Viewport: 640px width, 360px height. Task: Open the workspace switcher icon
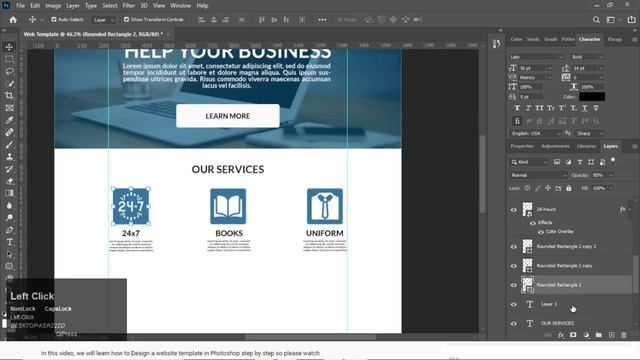611,20
